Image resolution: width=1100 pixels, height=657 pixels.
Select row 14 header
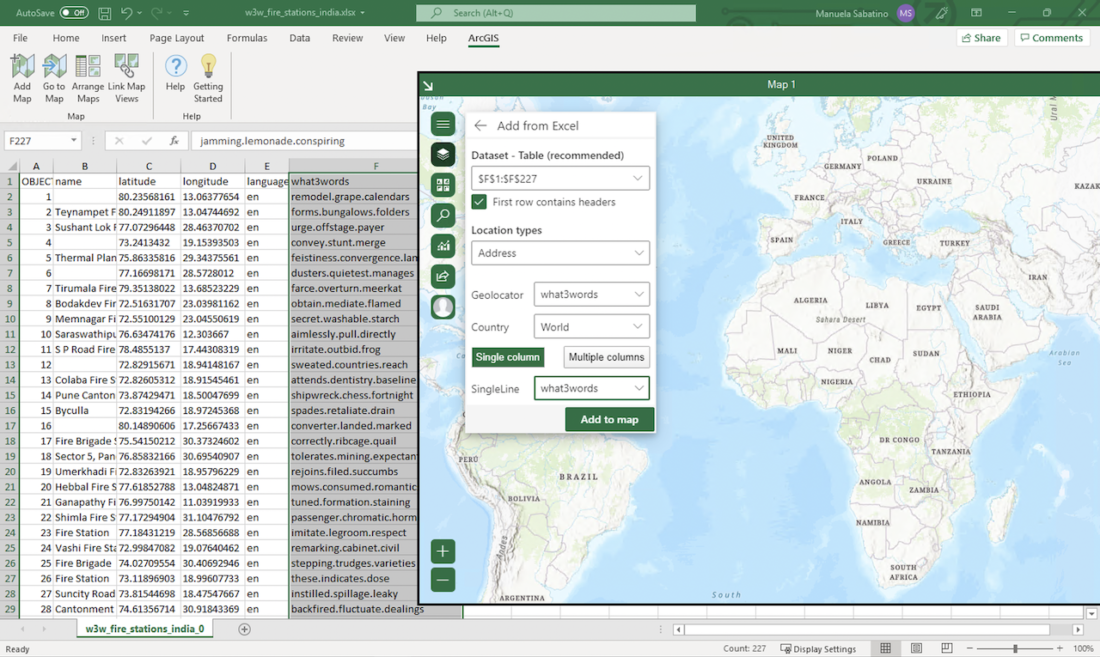coord(10,380)
